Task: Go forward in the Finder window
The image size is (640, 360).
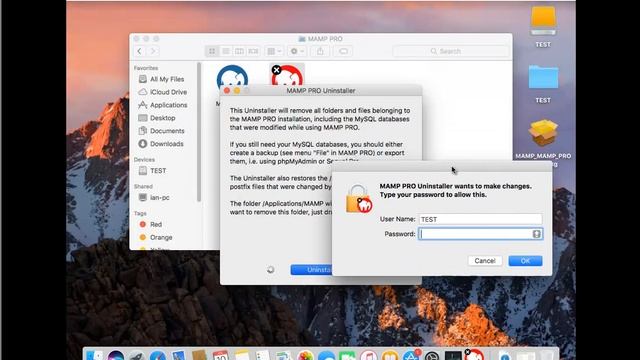Action: point(153,51)
